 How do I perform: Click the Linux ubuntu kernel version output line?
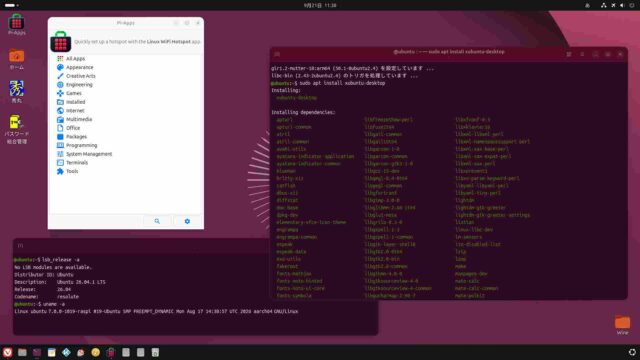click(156, 311)
